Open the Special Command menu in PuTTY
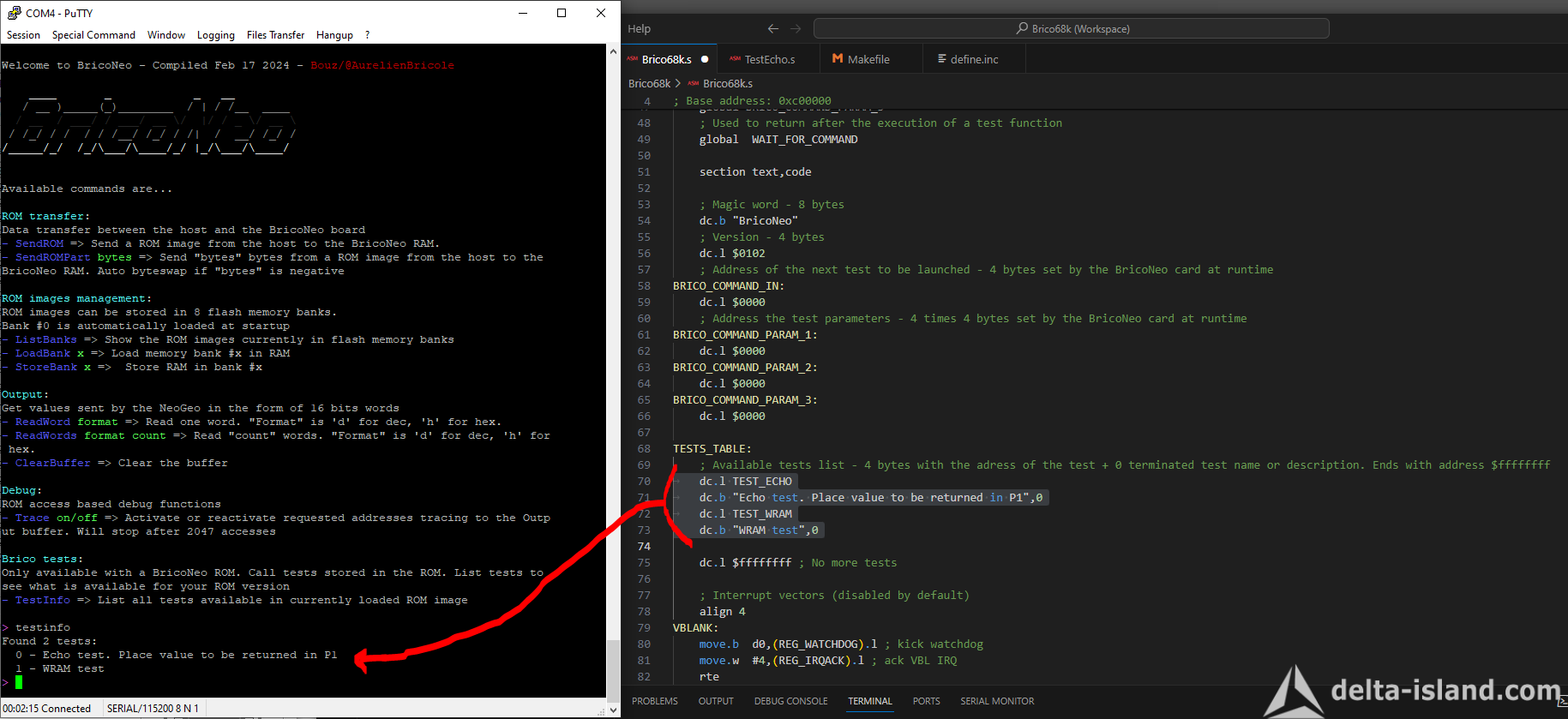1568x719 pixels. 93,35
